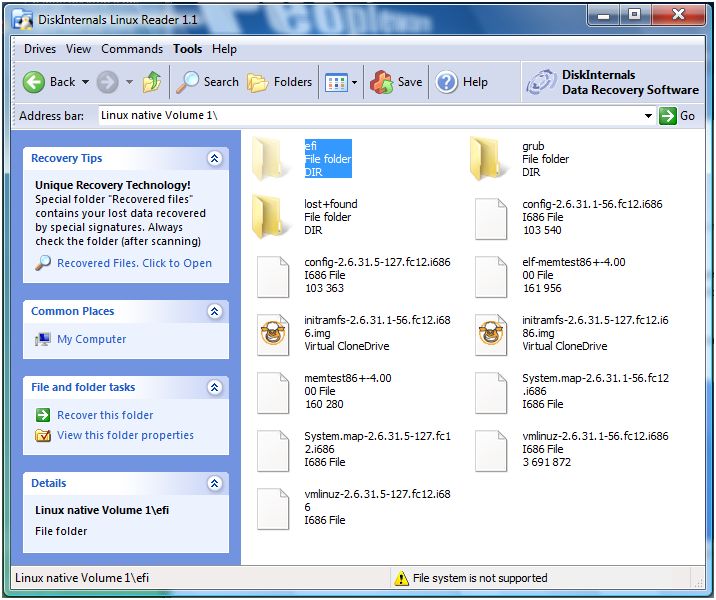Screen dimensions: 716x600
Task: Click the Search toolbar label
Action: point(221,82)
